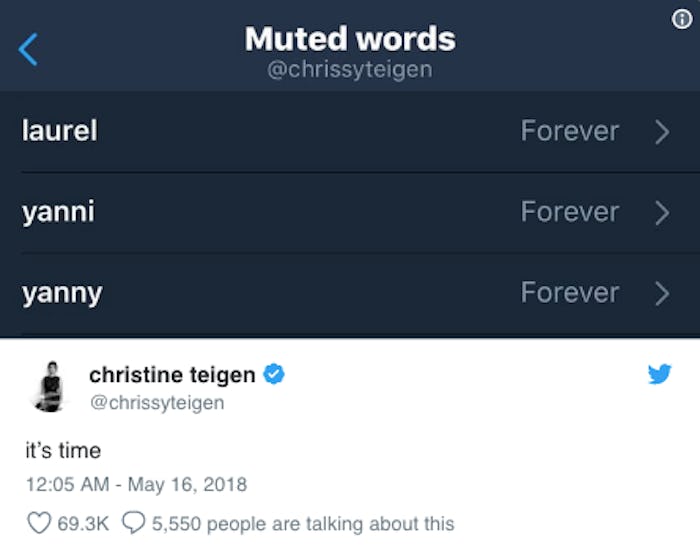The height and width of the screenshot is (554, 700).
Task: Expand the laurel muted word chevron
Action: point(661,131)
